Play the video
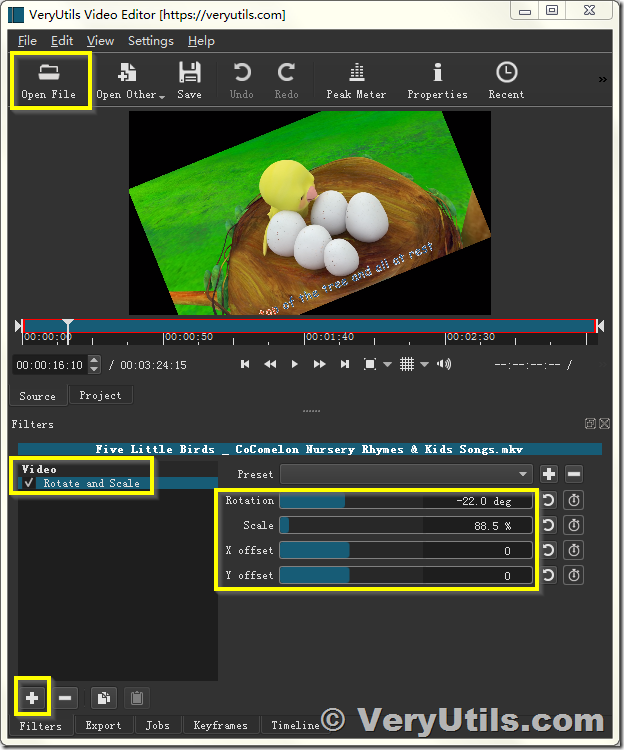 [x=295, y=364]
